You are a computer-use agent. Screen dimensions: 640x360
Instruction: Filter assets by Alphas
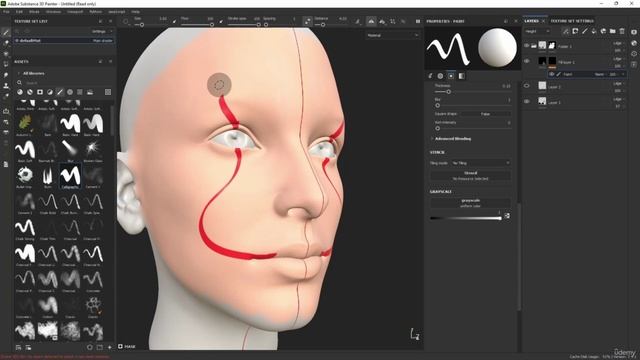(x=70, y=92)
